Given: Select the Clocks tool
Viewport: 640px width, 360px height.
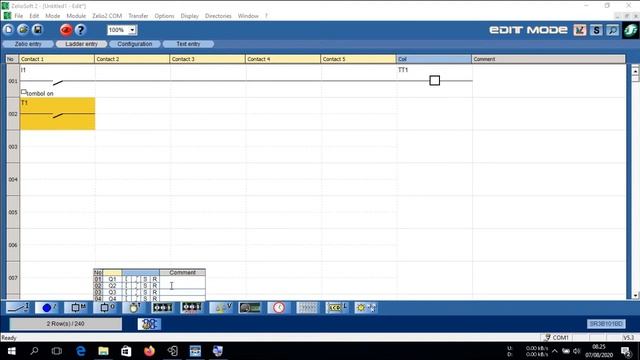Looking at the screenshot, I should coord(279,308).
